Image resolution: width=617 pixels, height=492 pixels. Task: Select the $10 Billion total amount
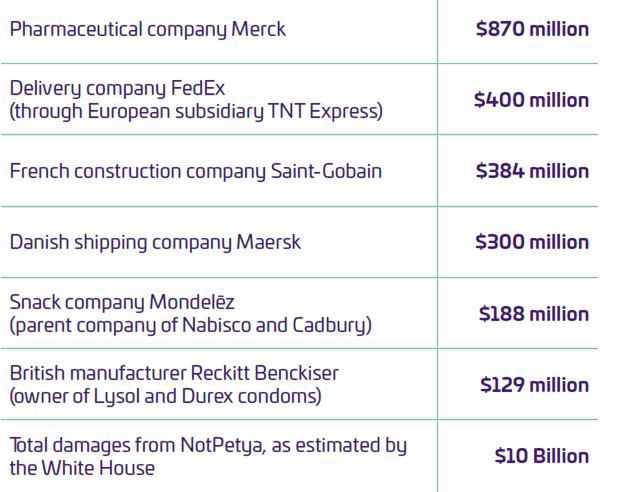541,456
